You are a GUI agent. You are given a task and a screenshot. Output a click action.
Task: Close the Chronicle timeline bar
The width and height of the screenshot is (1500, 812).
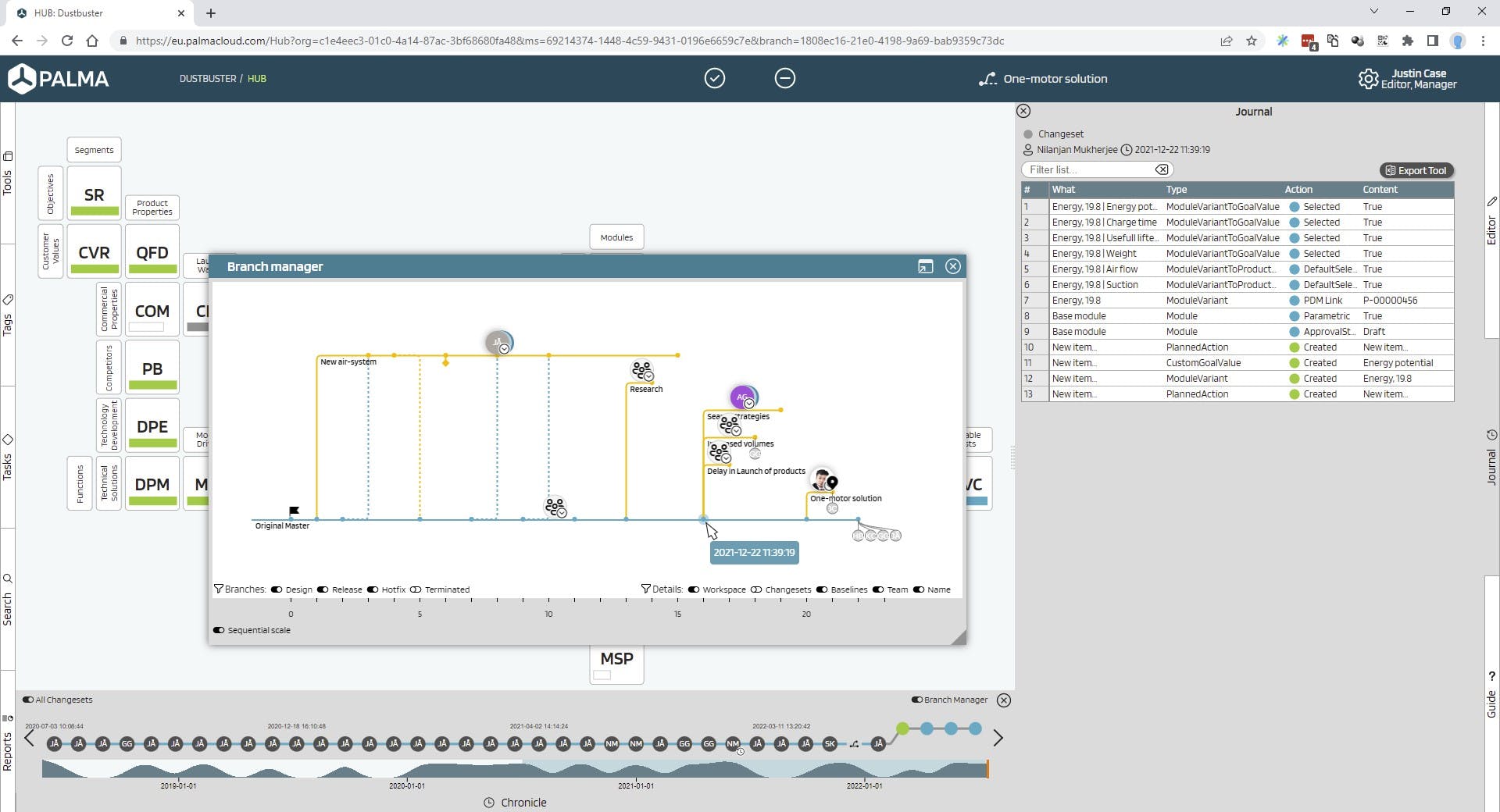pyautogui.click(x=1004, y=700)
